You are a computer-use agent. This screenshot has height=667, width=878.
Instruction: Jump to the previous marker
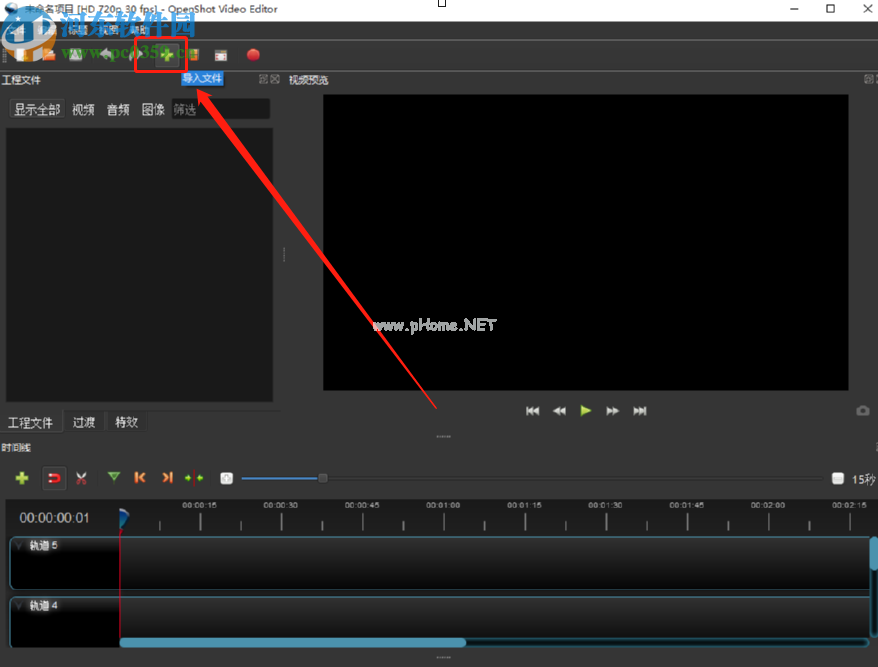tap(140, 478)
